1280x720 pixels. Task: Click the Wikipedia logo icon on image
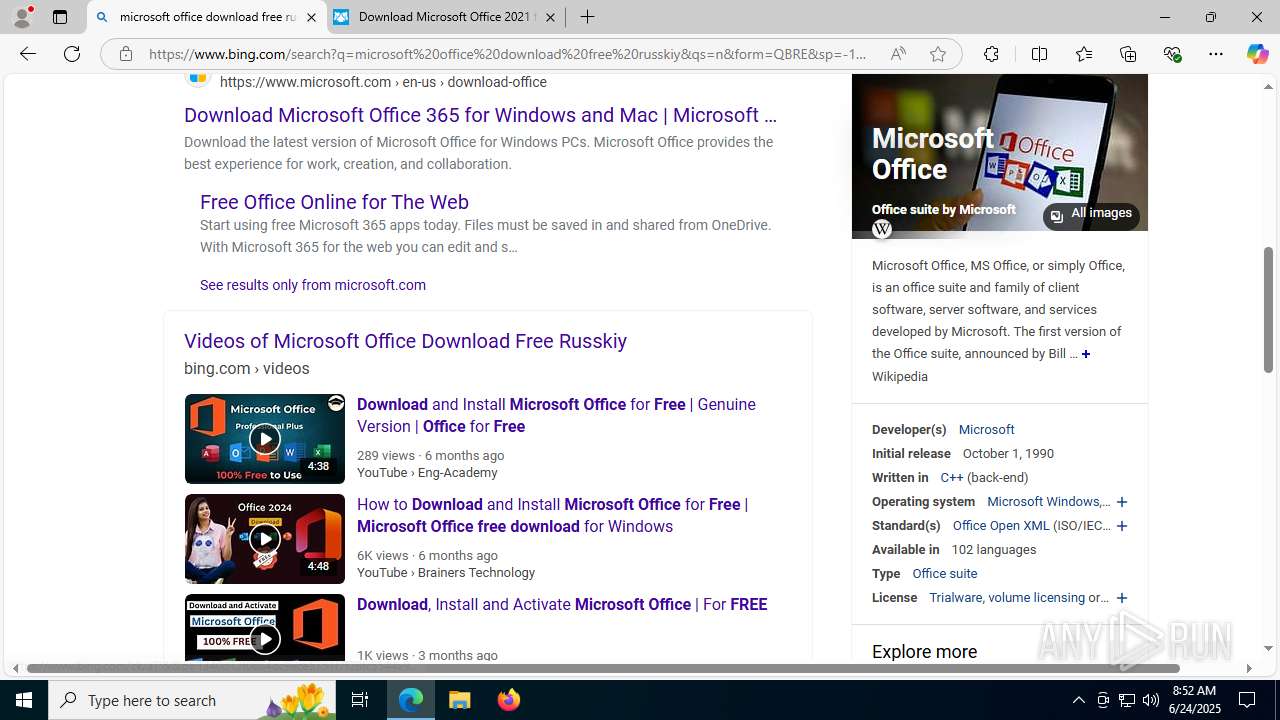tap(881, 229)
